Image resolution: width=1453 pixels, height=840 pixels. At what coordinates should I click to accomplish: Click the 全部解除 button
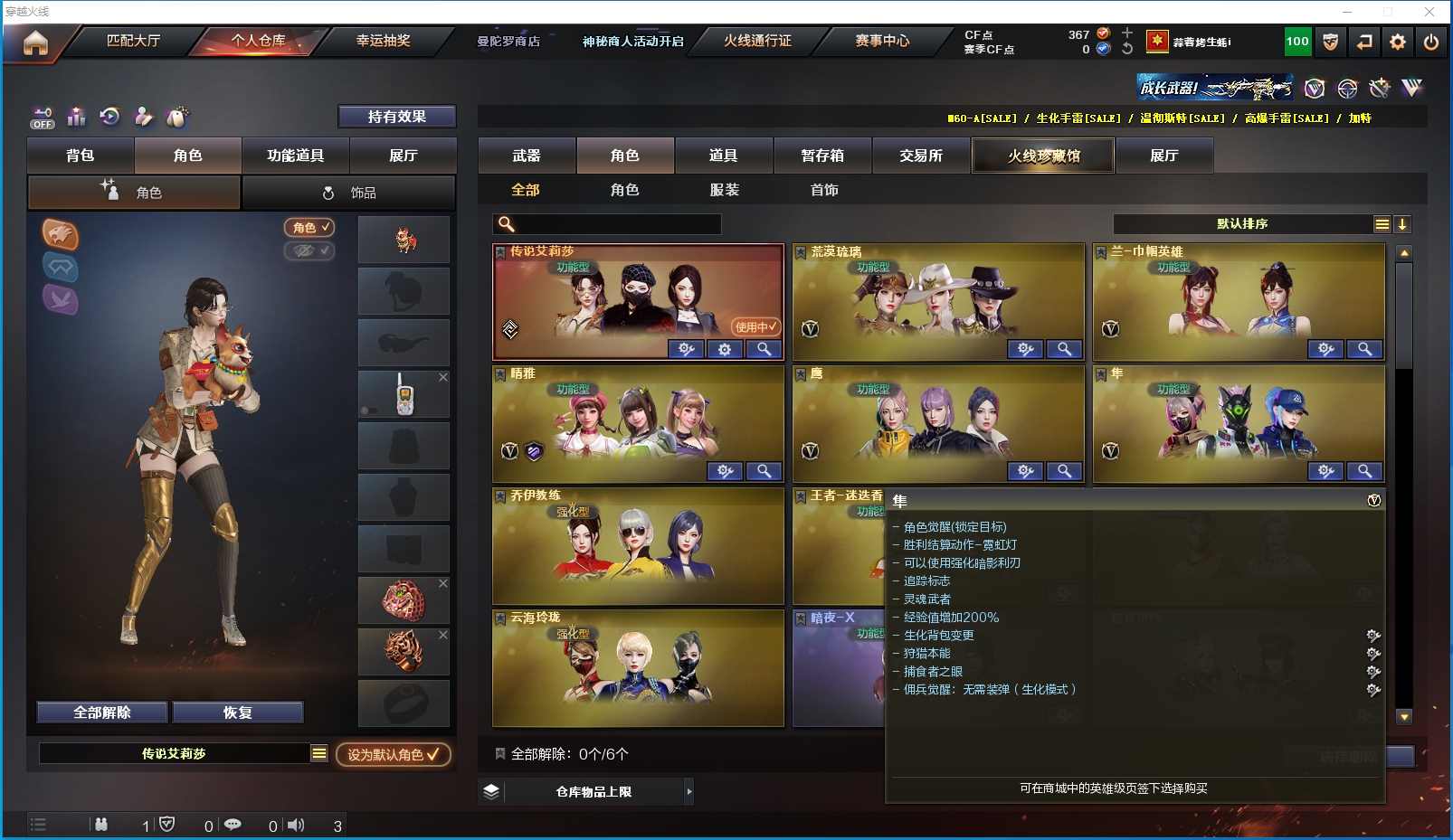[x=102, y=713]
